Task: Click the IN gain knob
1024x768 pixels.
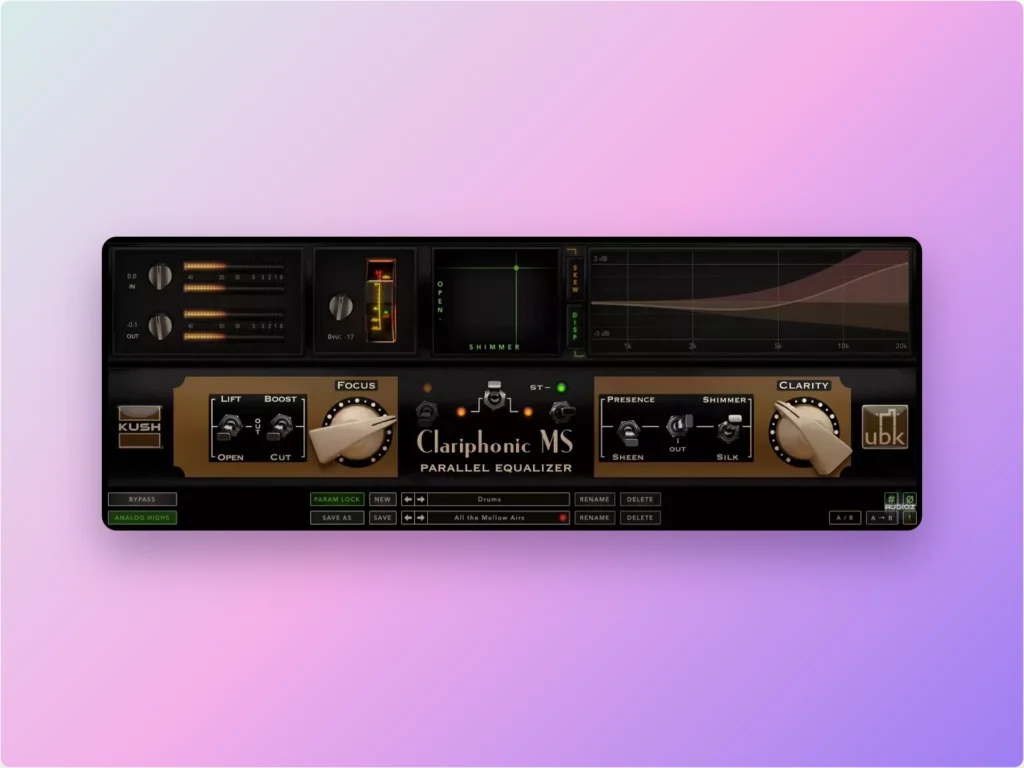Action: [160, 276]
